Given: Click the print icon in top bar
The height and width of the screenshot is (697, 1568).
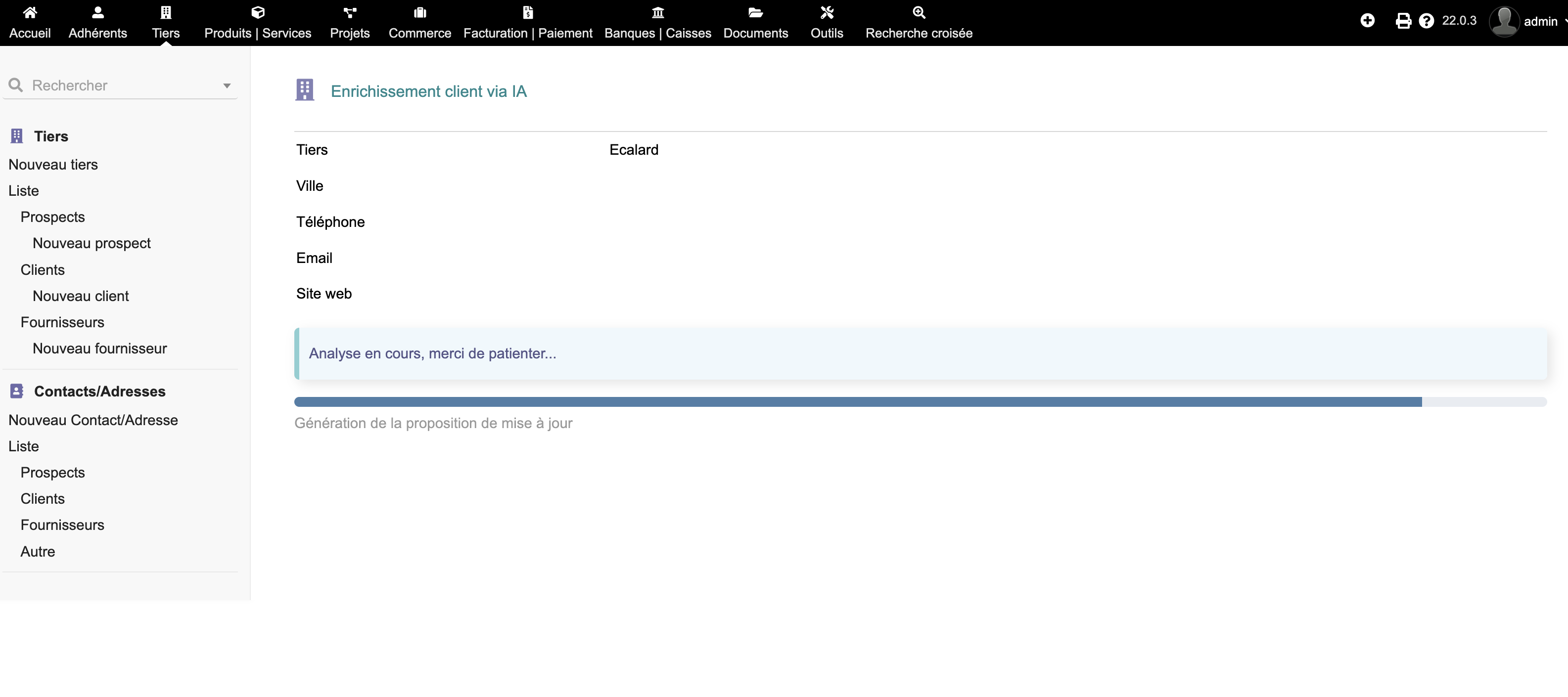Looking at the screenshot, I should (x=1403, y=21).
